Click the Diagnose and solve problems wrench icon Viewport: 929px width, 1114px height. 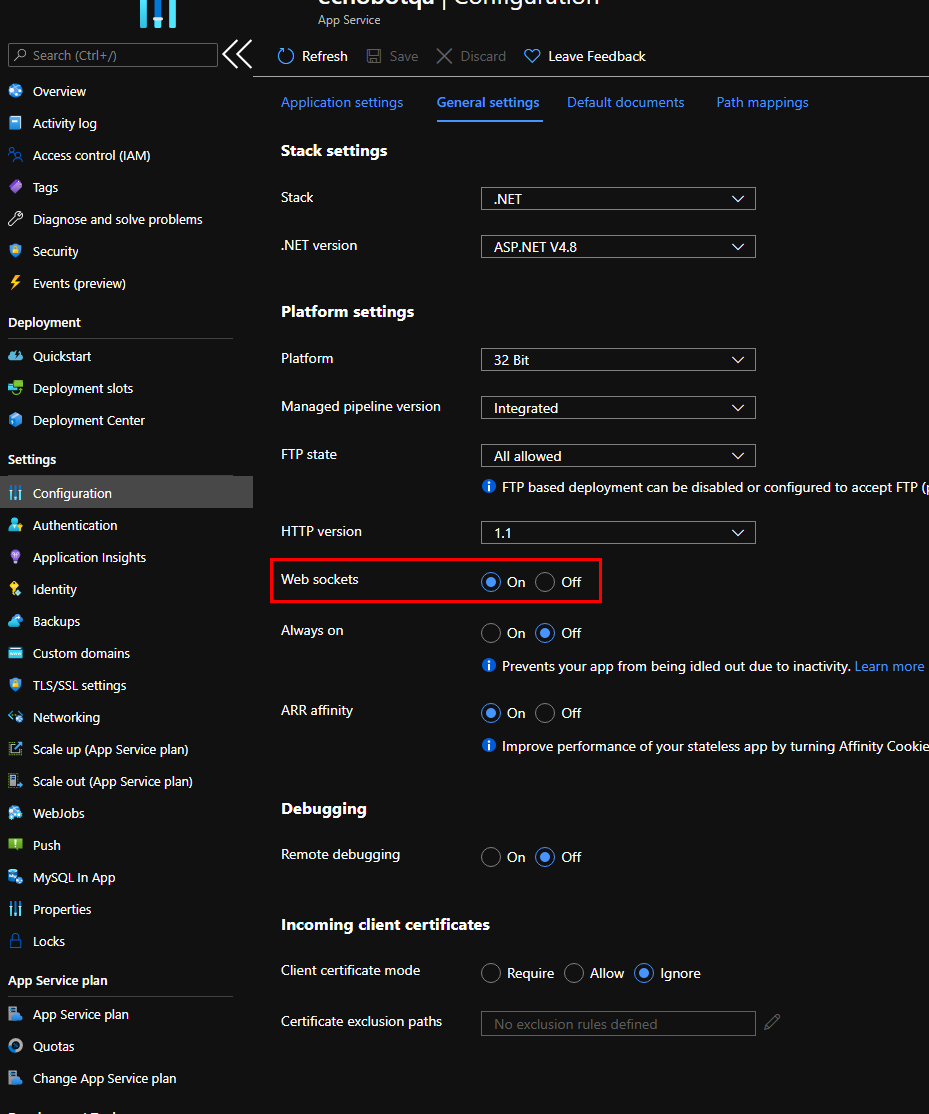[x=16, y=219]
